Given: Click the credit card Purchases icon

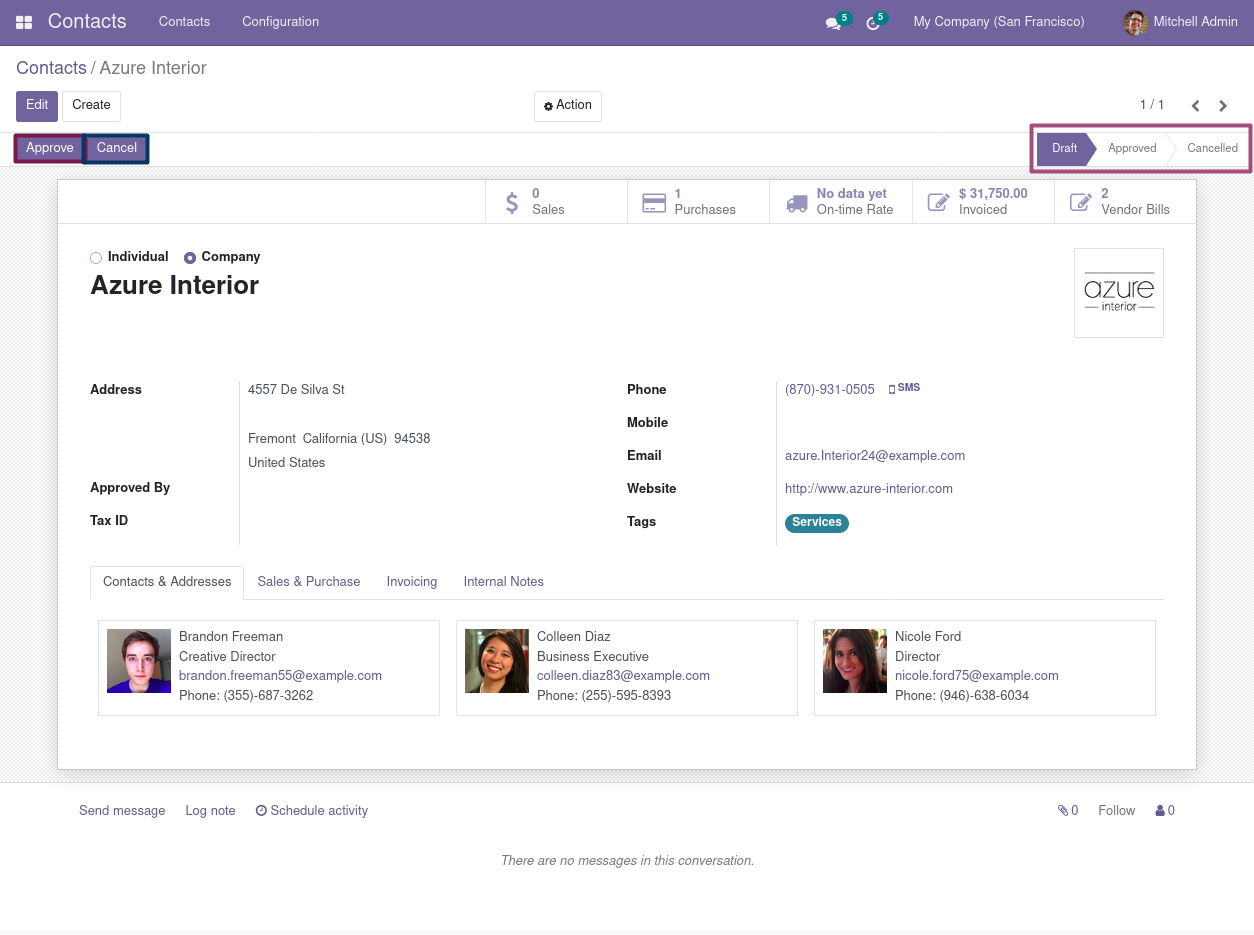Looking at the screenshot, I should click(x=654, y=203).
